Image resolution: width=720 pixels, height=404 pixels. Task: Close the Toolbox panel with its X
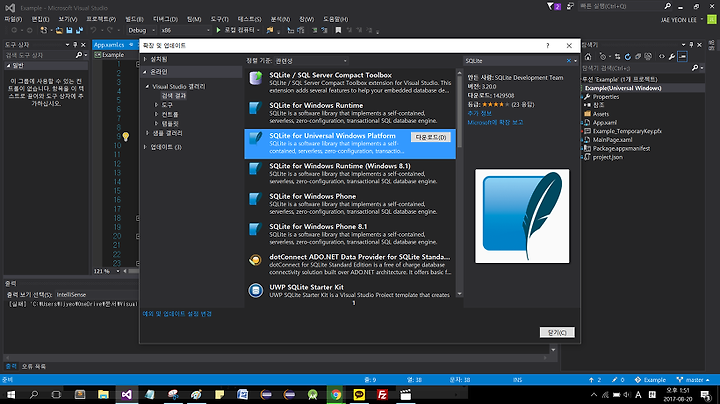[83, 45]
